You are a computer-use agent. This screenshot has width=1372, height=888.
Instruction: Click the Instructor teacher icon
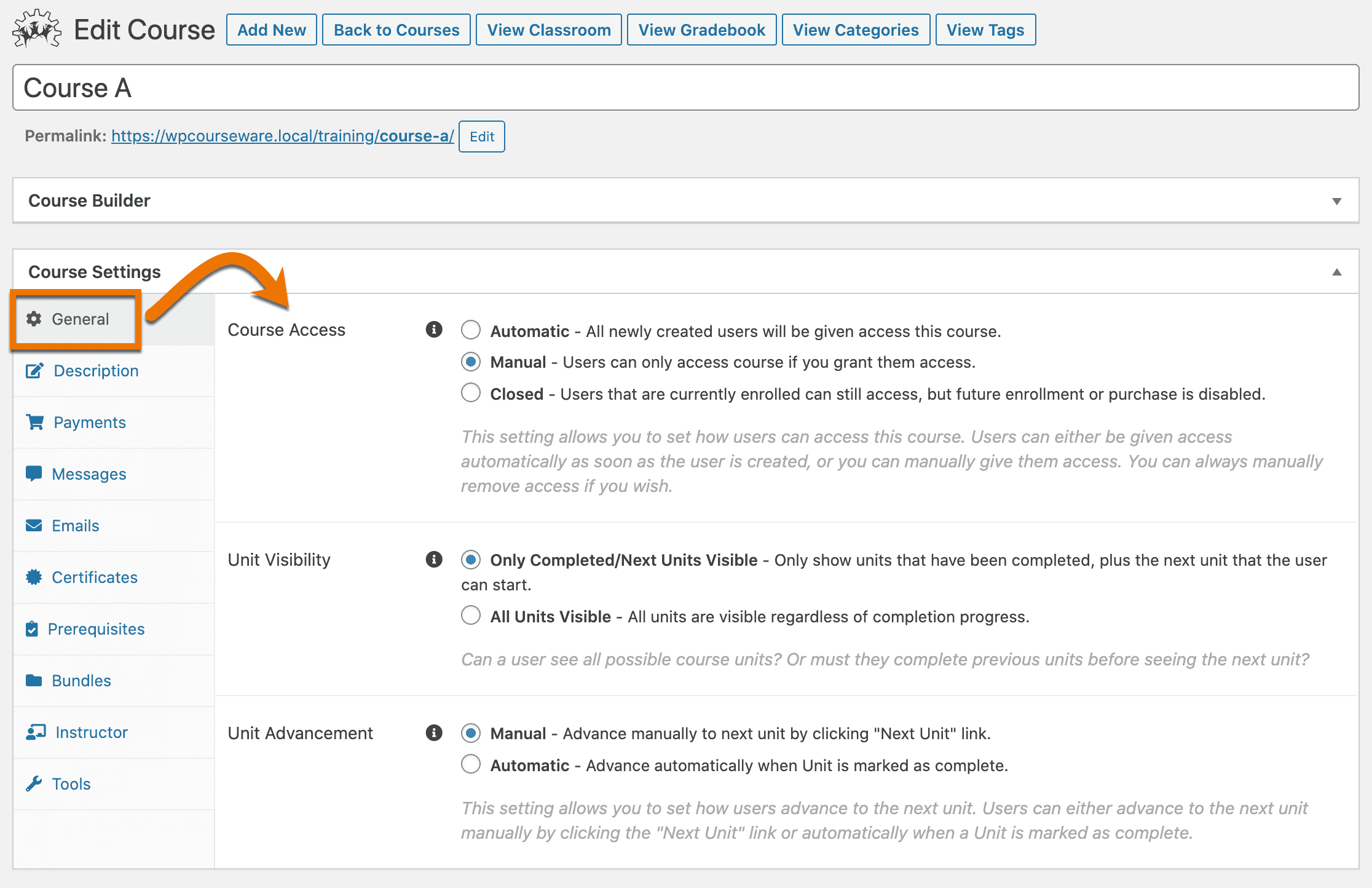coord(36,732)
